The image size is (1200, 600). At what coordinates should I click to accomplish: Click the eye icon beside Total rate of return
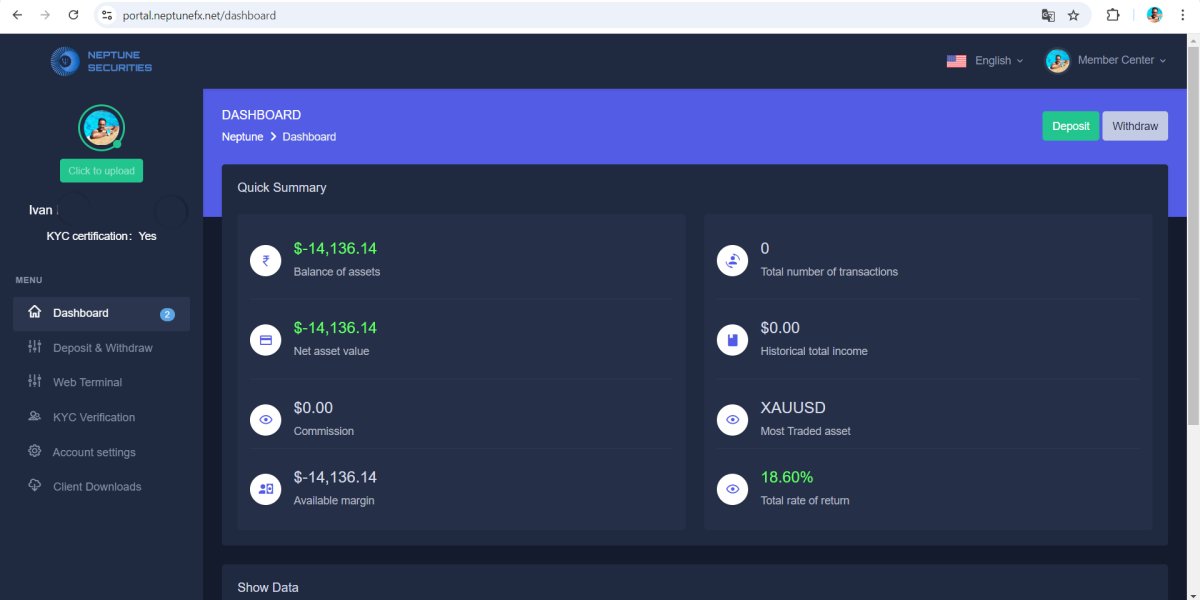pos(733,489)
